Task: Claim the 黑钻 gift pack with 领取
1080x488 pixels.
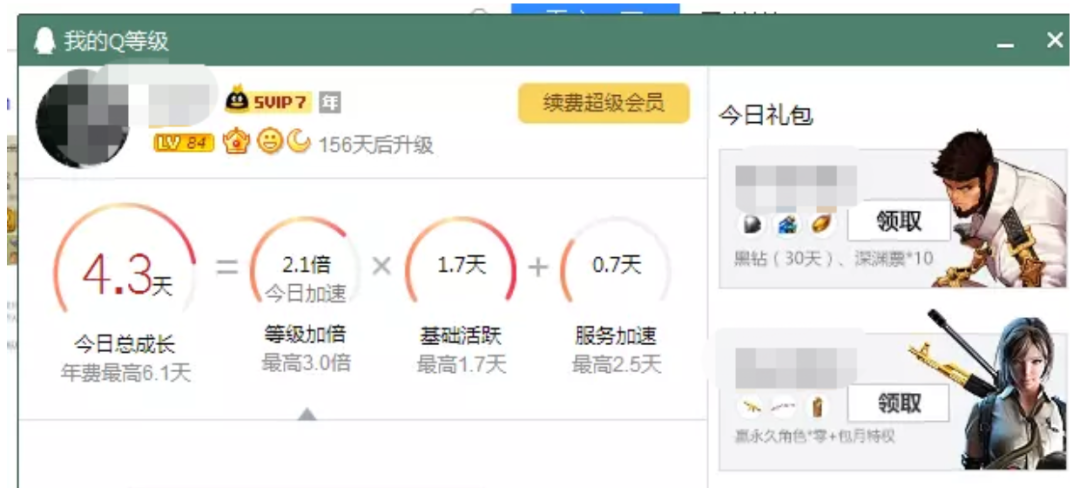Action: 898,222
